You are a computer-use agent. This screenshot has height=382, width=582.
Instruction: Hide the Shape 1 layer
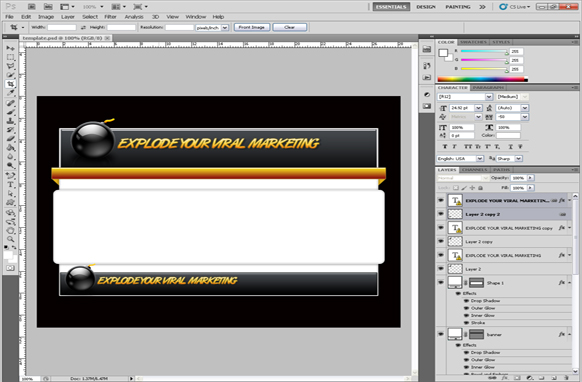coord(441,283)
